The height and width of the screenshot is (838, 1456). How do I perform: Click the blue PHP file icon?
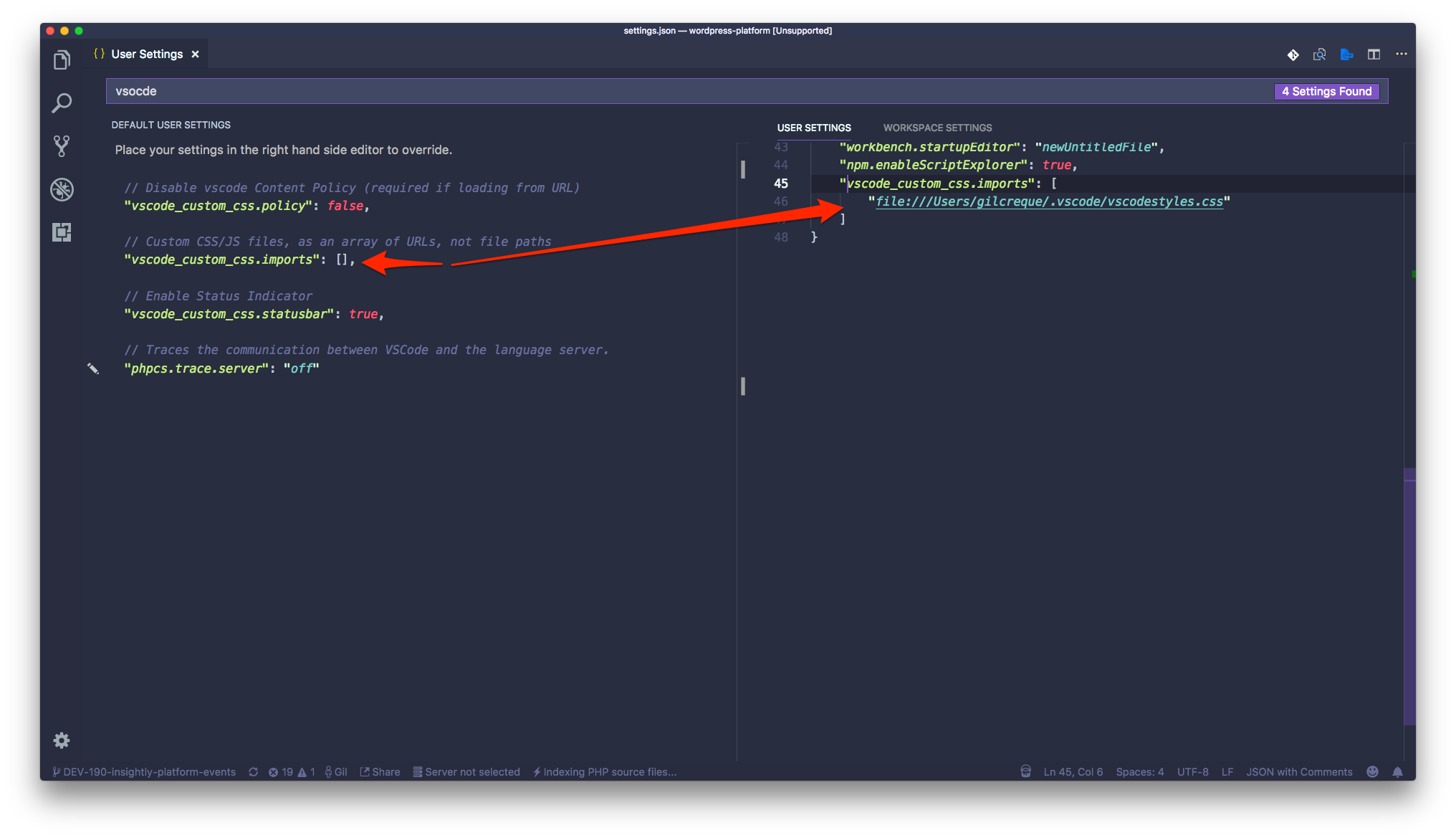(1346, 54)
